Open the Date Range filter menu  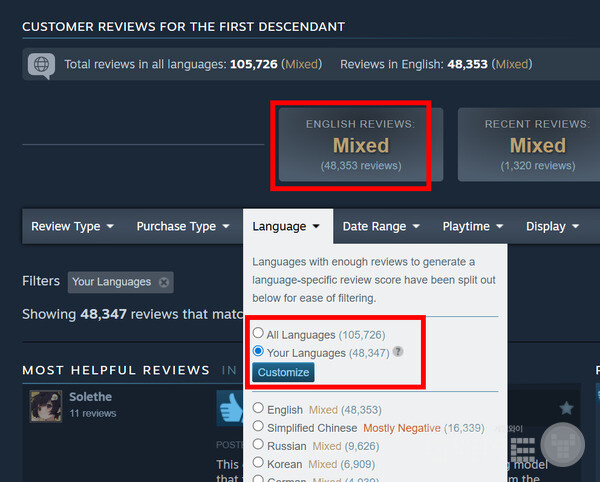tap(381, 227)
